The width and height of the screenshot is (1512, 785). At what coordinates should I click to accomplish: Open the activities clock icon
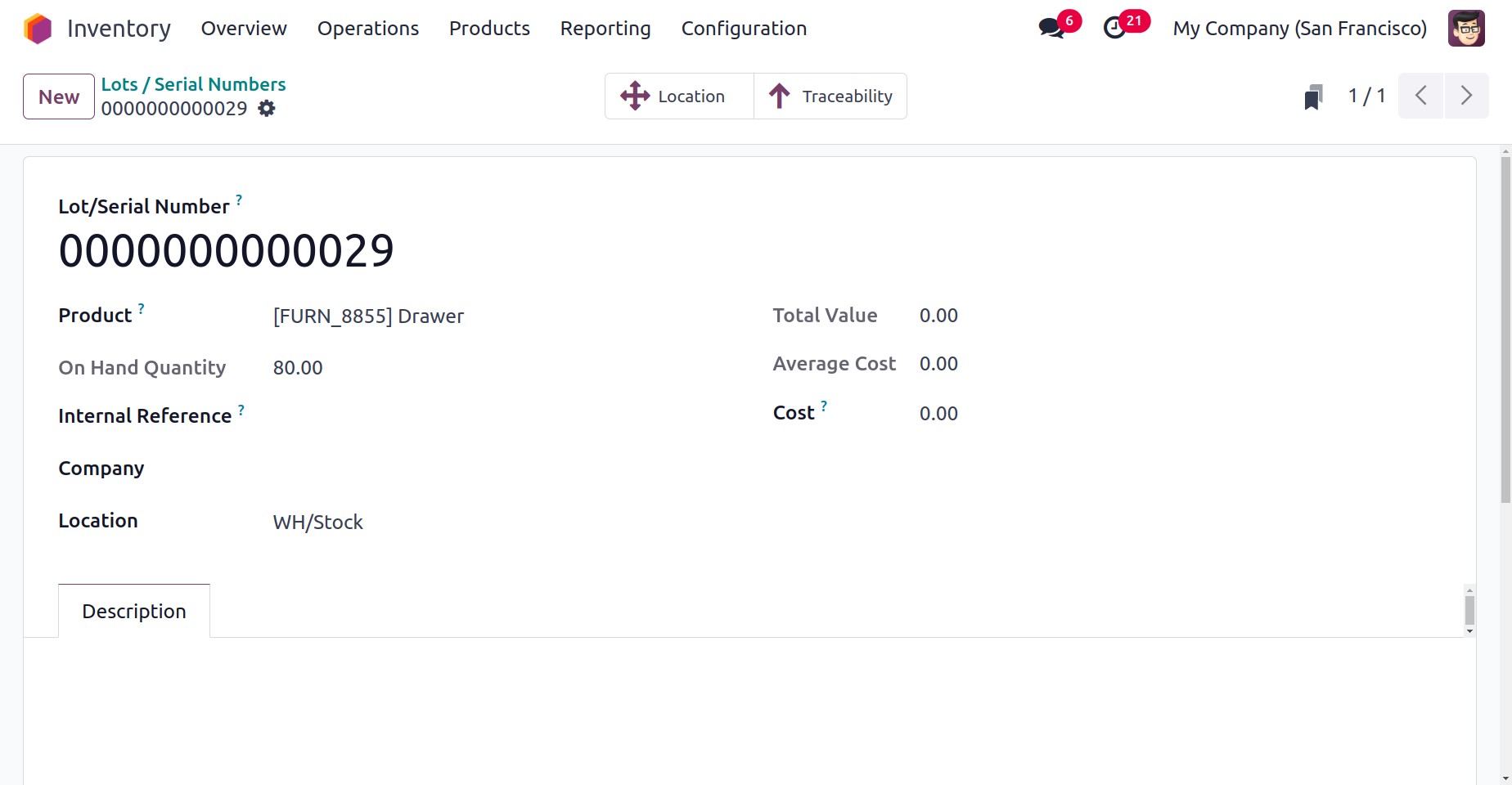tap(1114, 29)
